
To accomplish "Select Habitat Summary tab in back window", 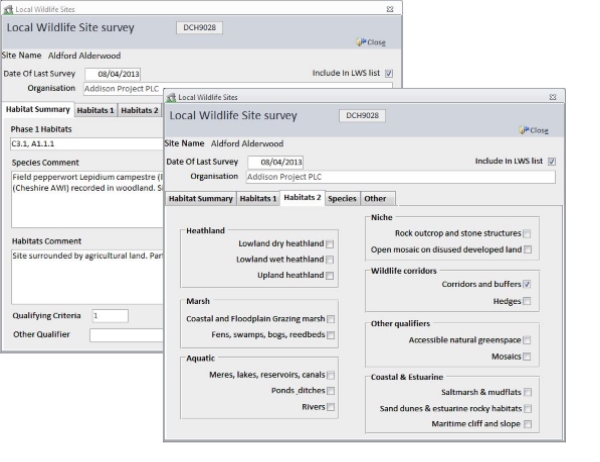I will coord(38,109).
